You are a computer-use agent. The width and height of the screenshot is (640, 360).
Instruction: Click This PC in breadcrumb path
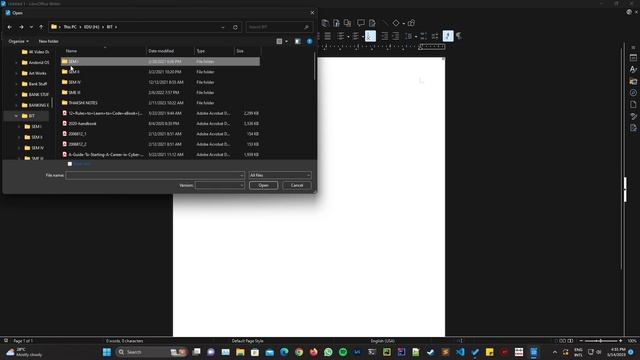(70, 27)
